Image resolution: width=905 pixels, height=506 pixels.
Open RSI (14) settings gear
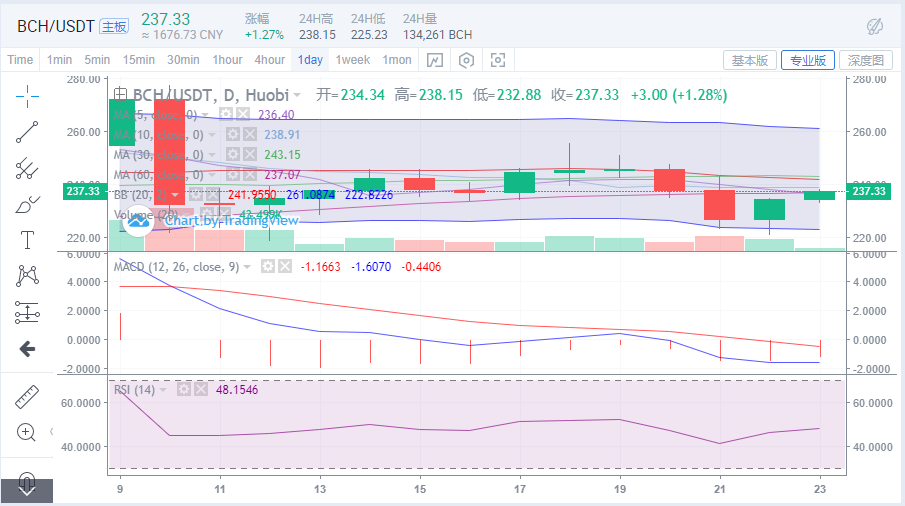pyautogui.click(x=184, y=389)
